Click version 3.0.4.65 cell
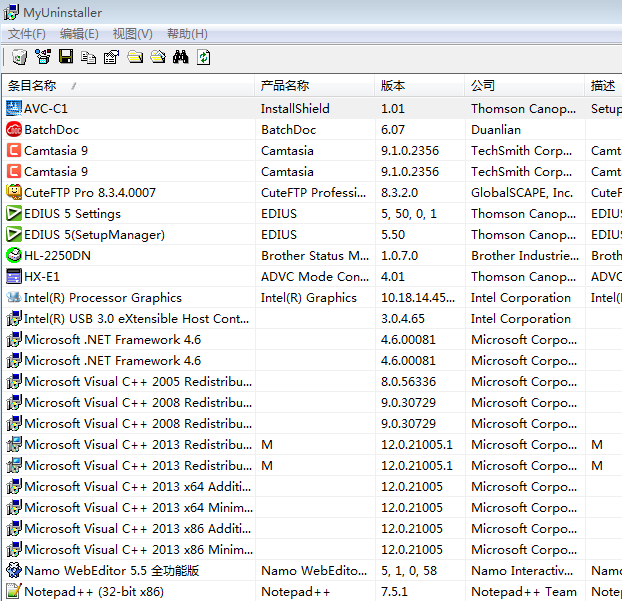The height and width of the screenshot is (601, 622). 403,319
